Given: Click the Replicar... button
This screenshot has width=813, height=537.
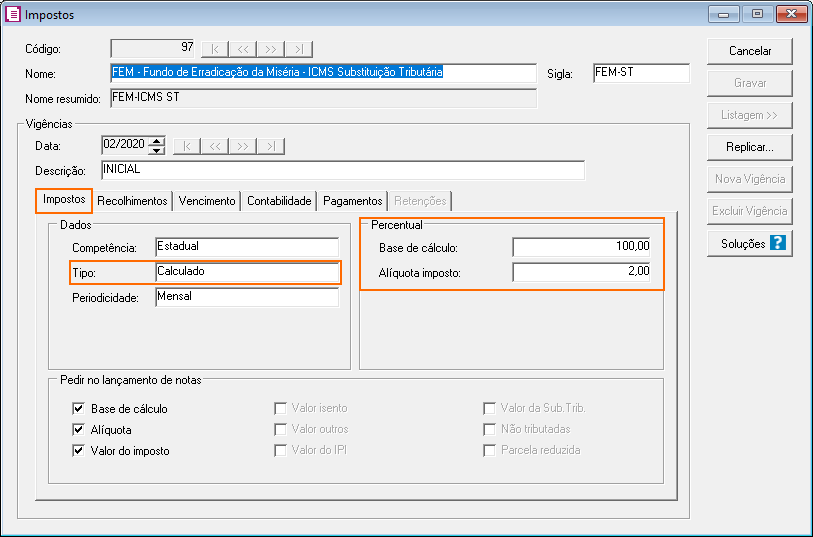Looking at the screenshot, I should click(750, 147).
